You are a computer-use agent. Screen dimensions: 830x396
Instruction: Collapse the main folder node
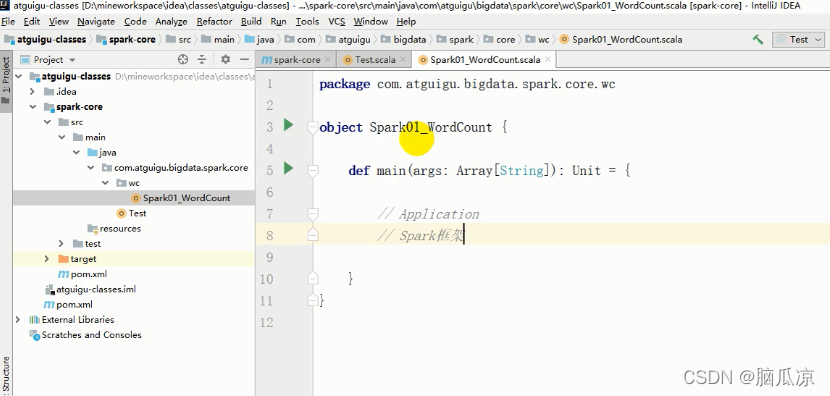point(62,137)
